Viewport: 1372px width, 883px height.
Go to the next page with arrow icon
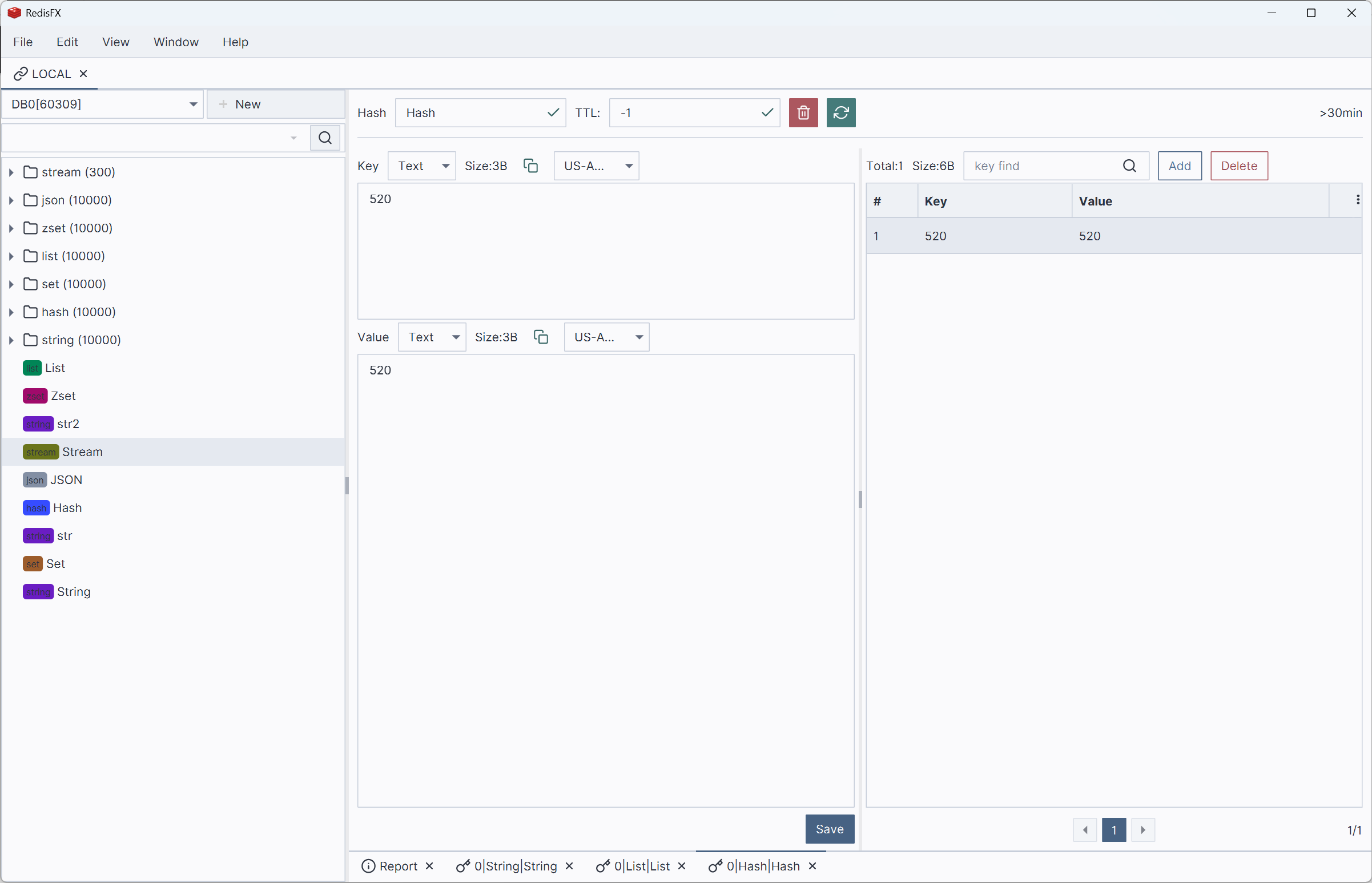[x=1143, y=830]
